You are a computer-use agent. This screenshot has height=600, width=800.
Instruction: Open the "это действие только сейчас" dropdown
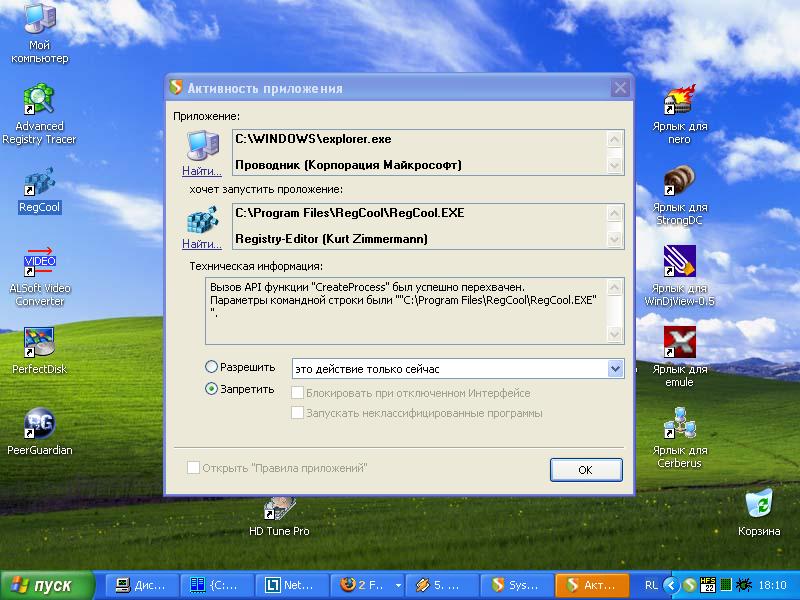(x=617, y=368)
